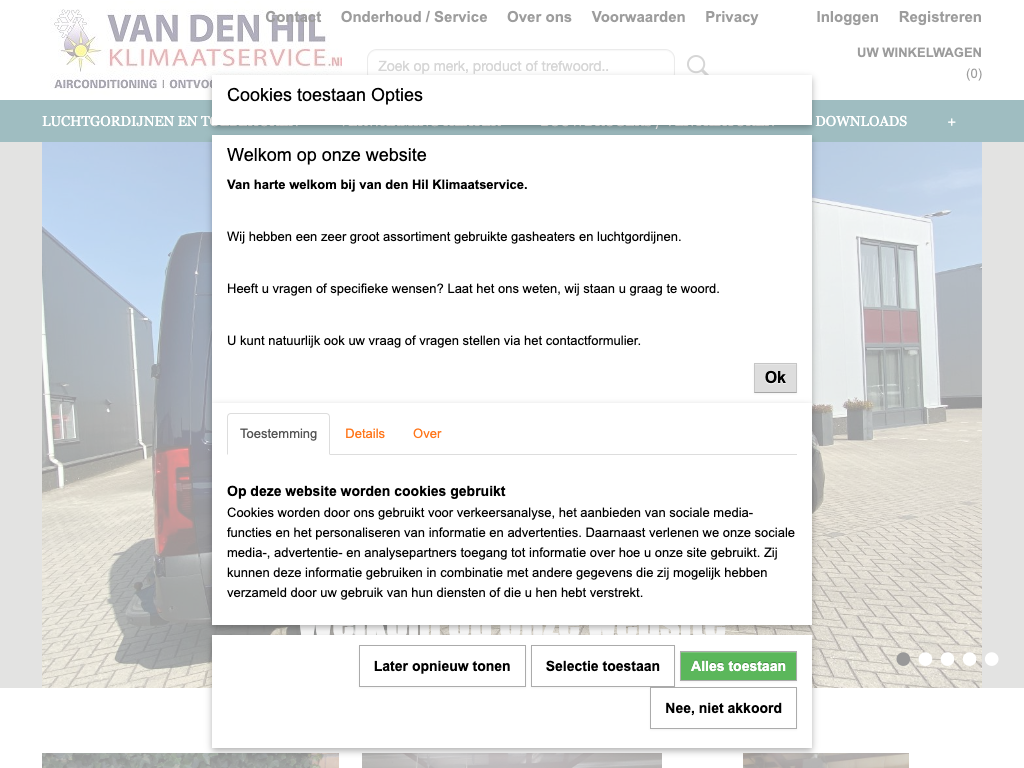Open Luchtgordijnen category in nav bar
Viewport: 1024px width, 768px height.
(127, 121)
